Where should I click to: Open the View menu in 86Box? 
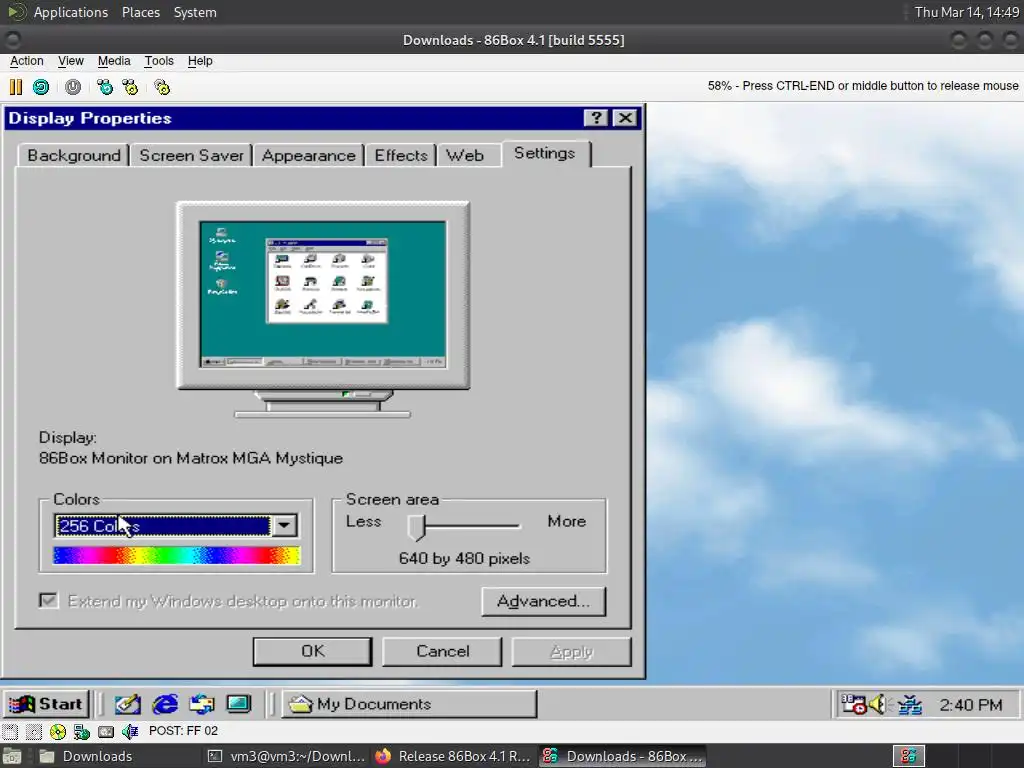point(71,61)
